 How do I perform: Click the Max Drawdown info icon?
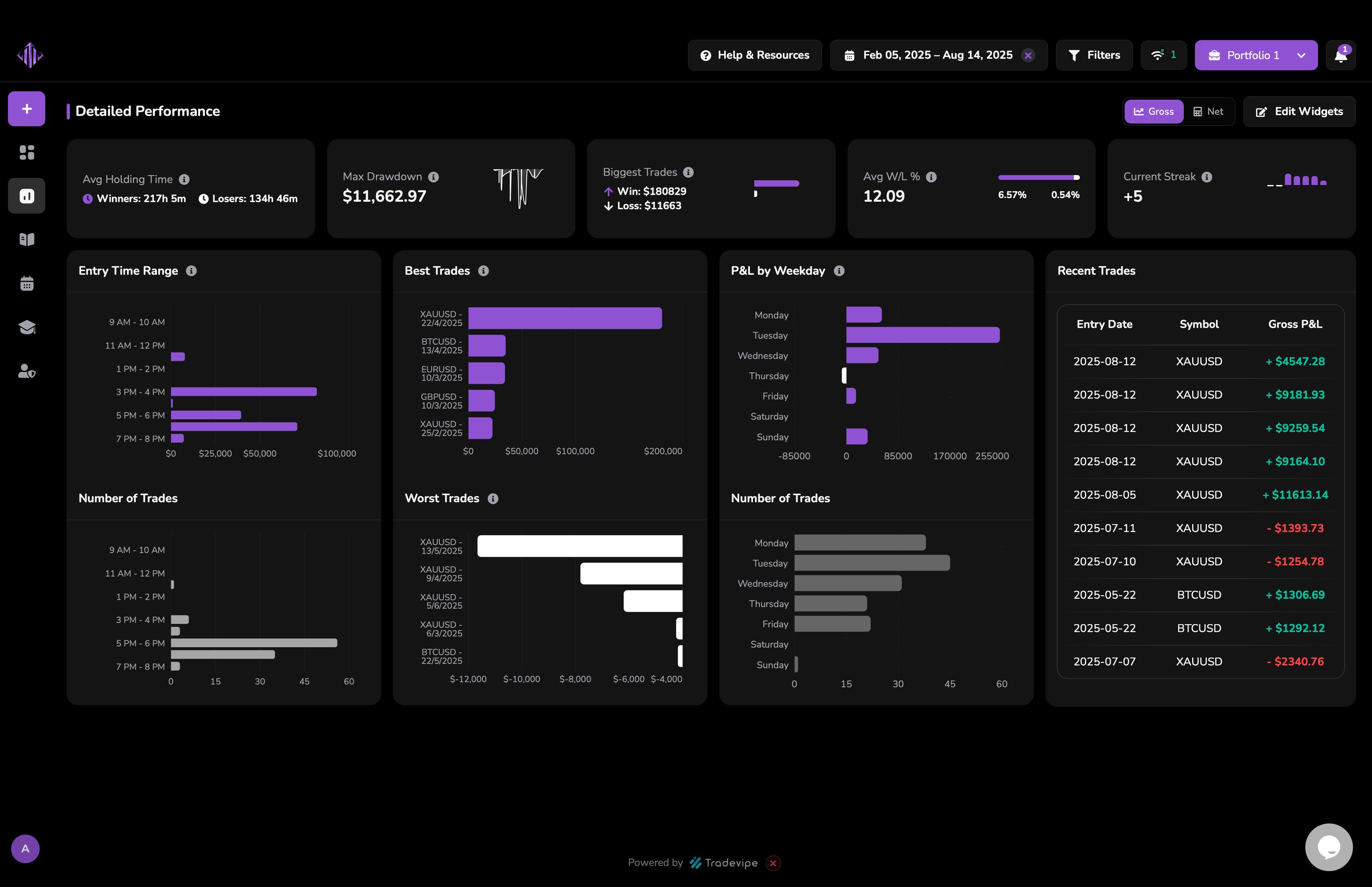[x=434, y=177]
